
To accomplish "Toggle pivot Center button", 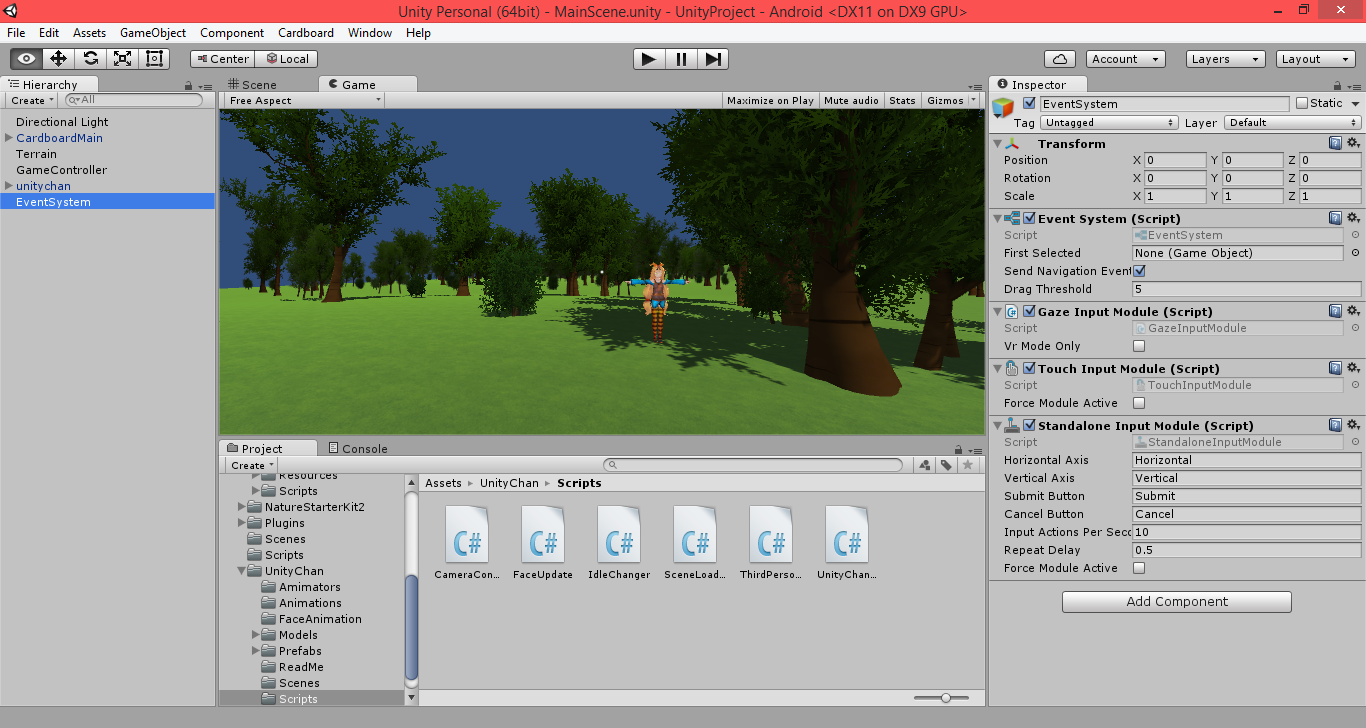I will coord(222,59).
